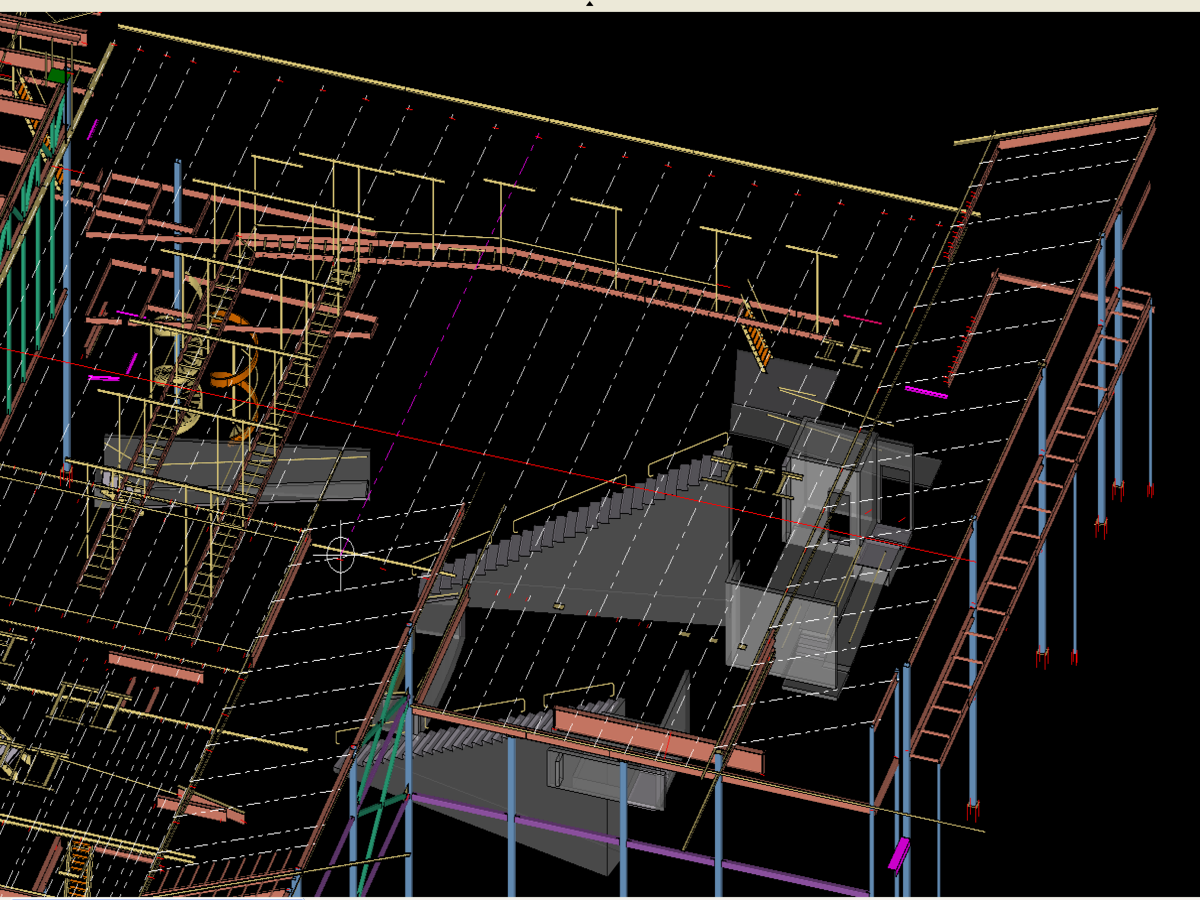
Task: Click the circular crosshair snap marker
Action: 341,553
